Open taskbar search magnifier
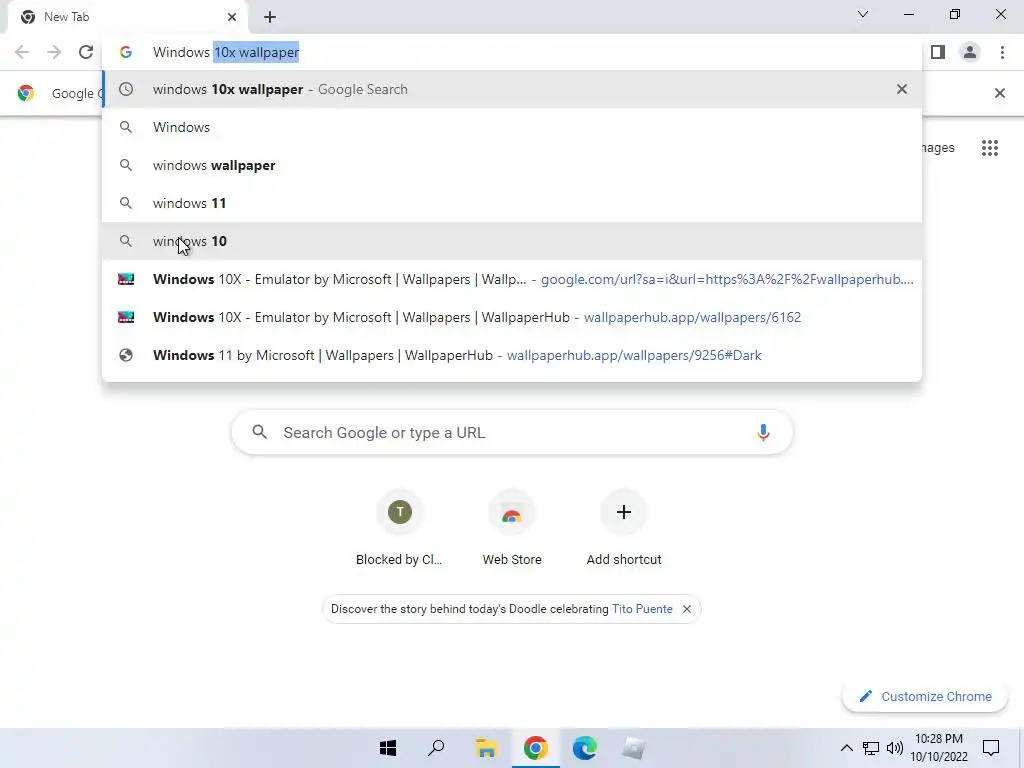 [x=436, y=748]
